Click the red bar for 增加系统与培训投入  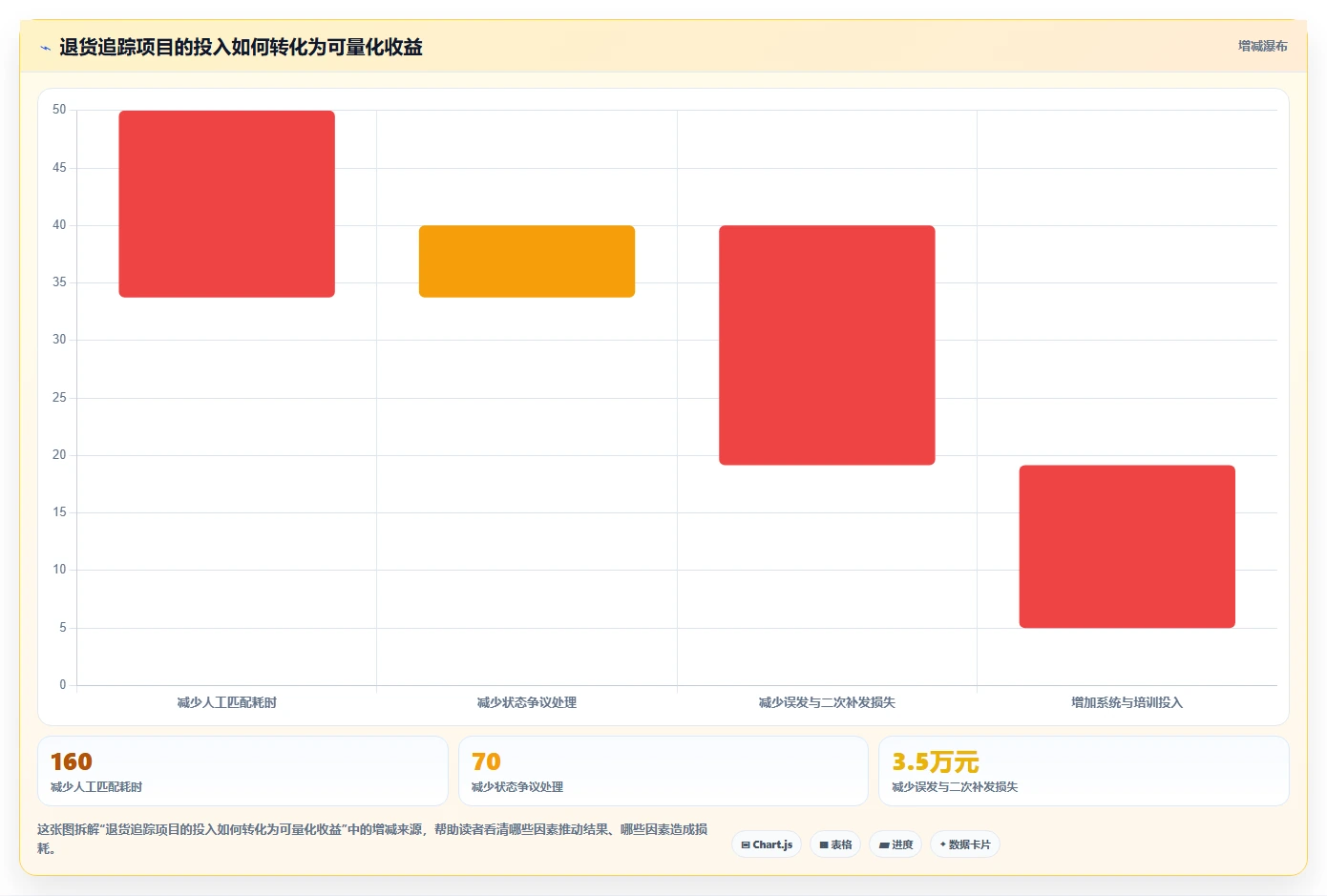[x=1127, y=547]
